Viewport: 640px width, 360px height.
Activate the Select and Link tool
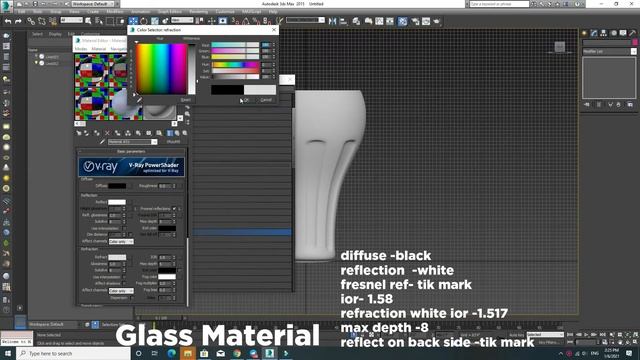31,21
